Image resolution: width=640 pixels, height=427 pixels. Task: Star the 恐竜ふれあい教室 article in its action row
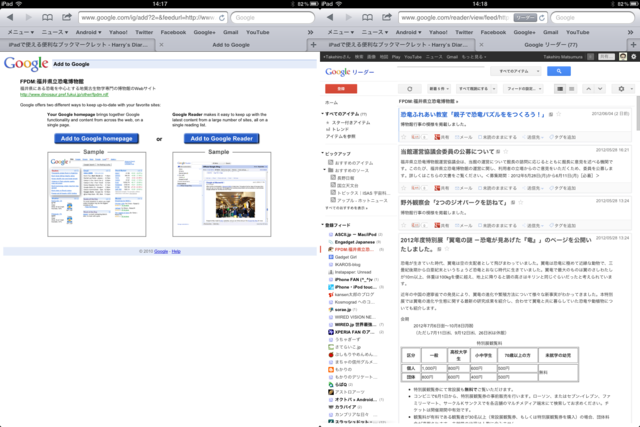pos(404,137)
